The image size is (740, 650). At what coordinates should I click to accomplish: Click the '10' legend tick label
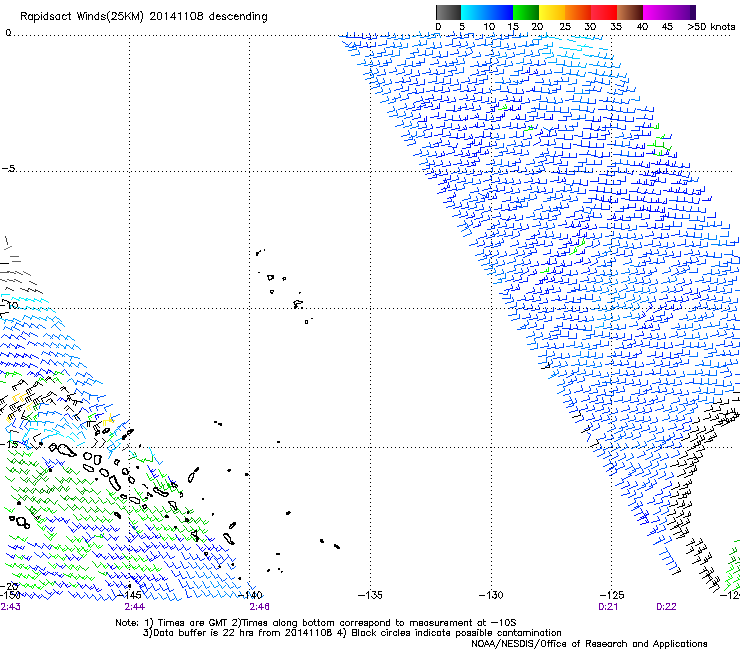[x=489, y=26]
